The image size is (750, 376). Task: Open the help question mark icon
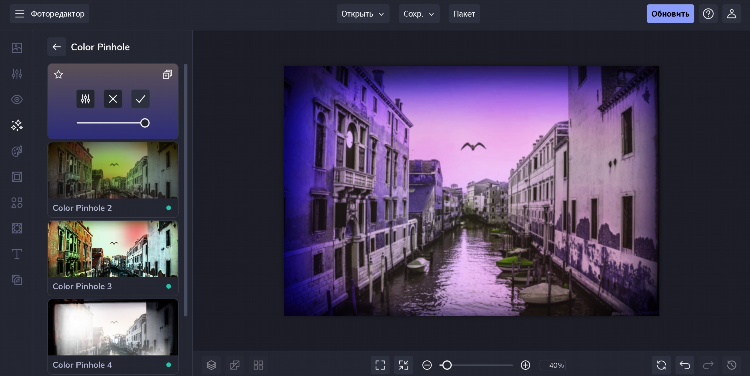click(708, 14)
